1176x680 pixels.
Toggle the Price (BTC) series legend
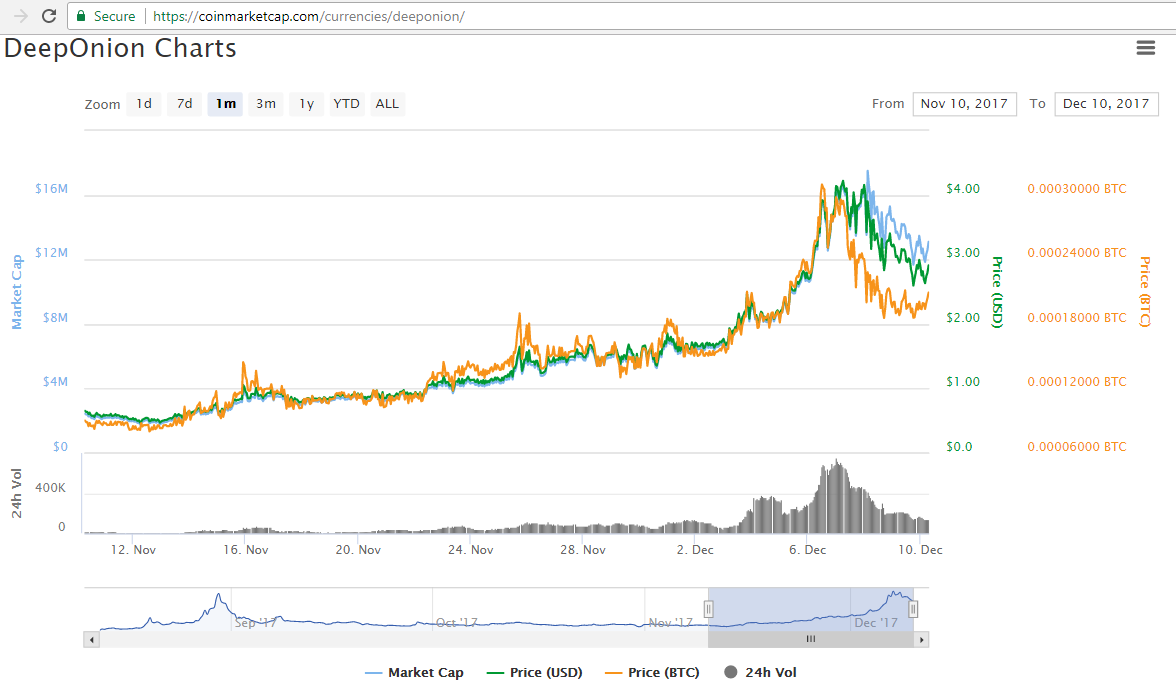click(652, 673)
